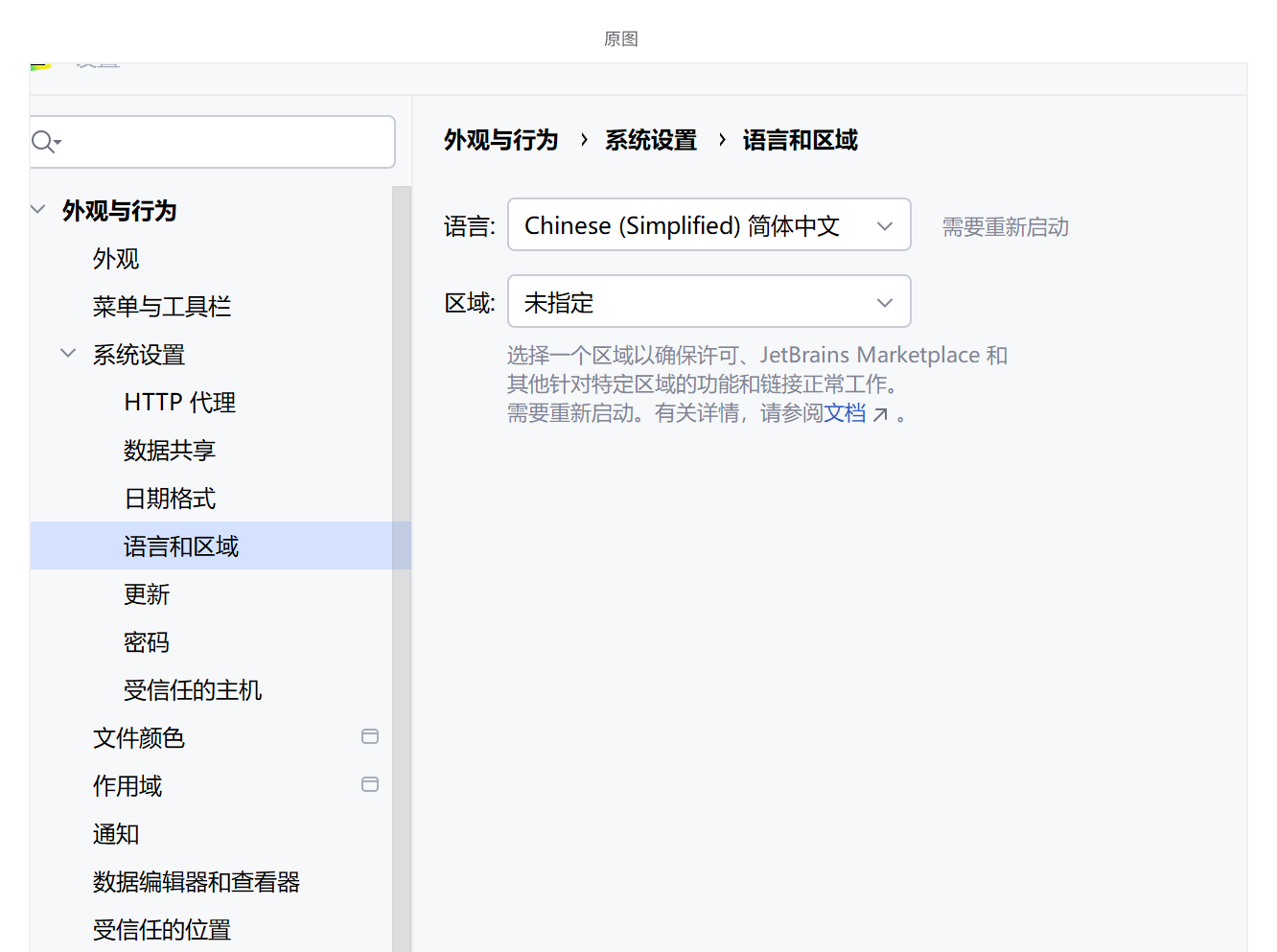Open the 菜单与工具栏 settings page
The height and width of the screenshot is (952, 1277).
click(162, 307)
